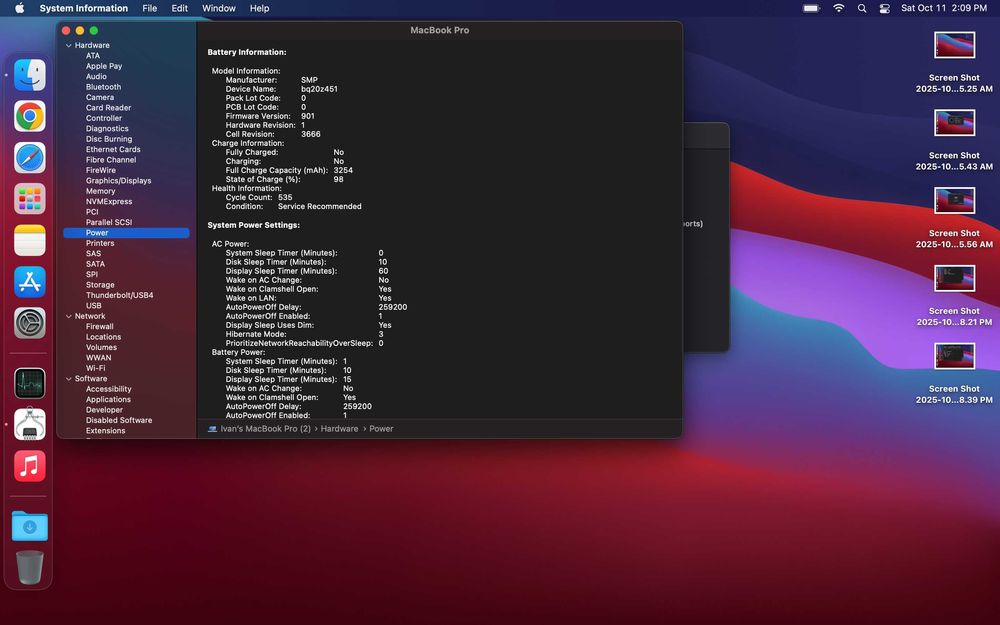The image size is (1000, 625).
Task: Open the Trash in dock
Action: coord(30,568)
